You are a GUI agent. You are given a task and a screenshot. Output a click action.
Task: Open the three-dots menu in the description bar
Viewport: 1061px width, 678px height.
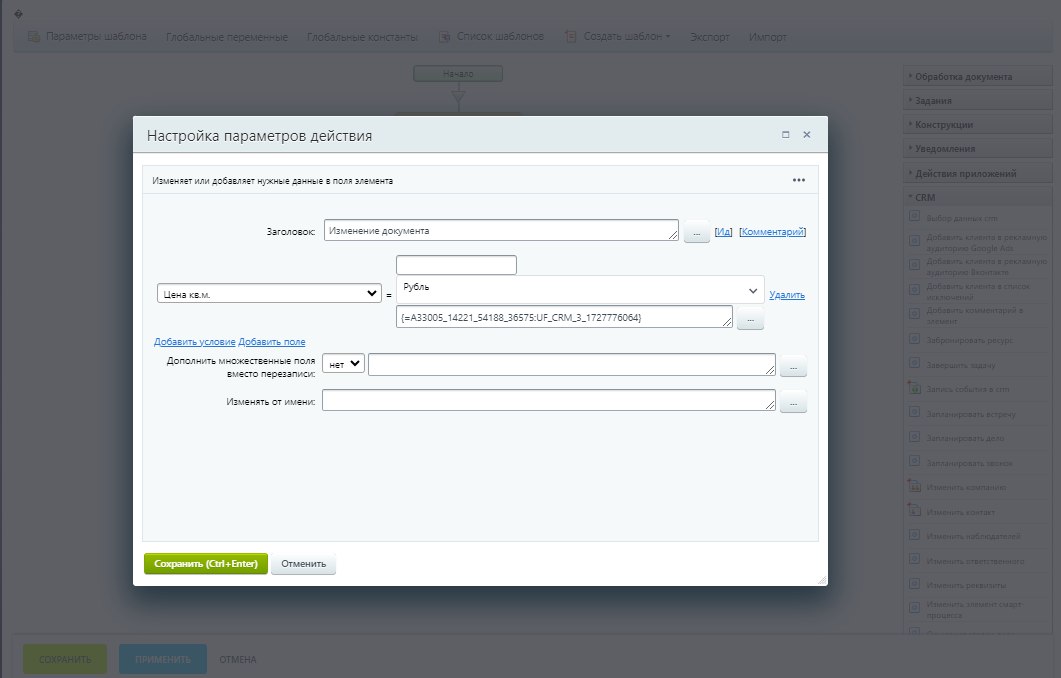coord(798,181)
